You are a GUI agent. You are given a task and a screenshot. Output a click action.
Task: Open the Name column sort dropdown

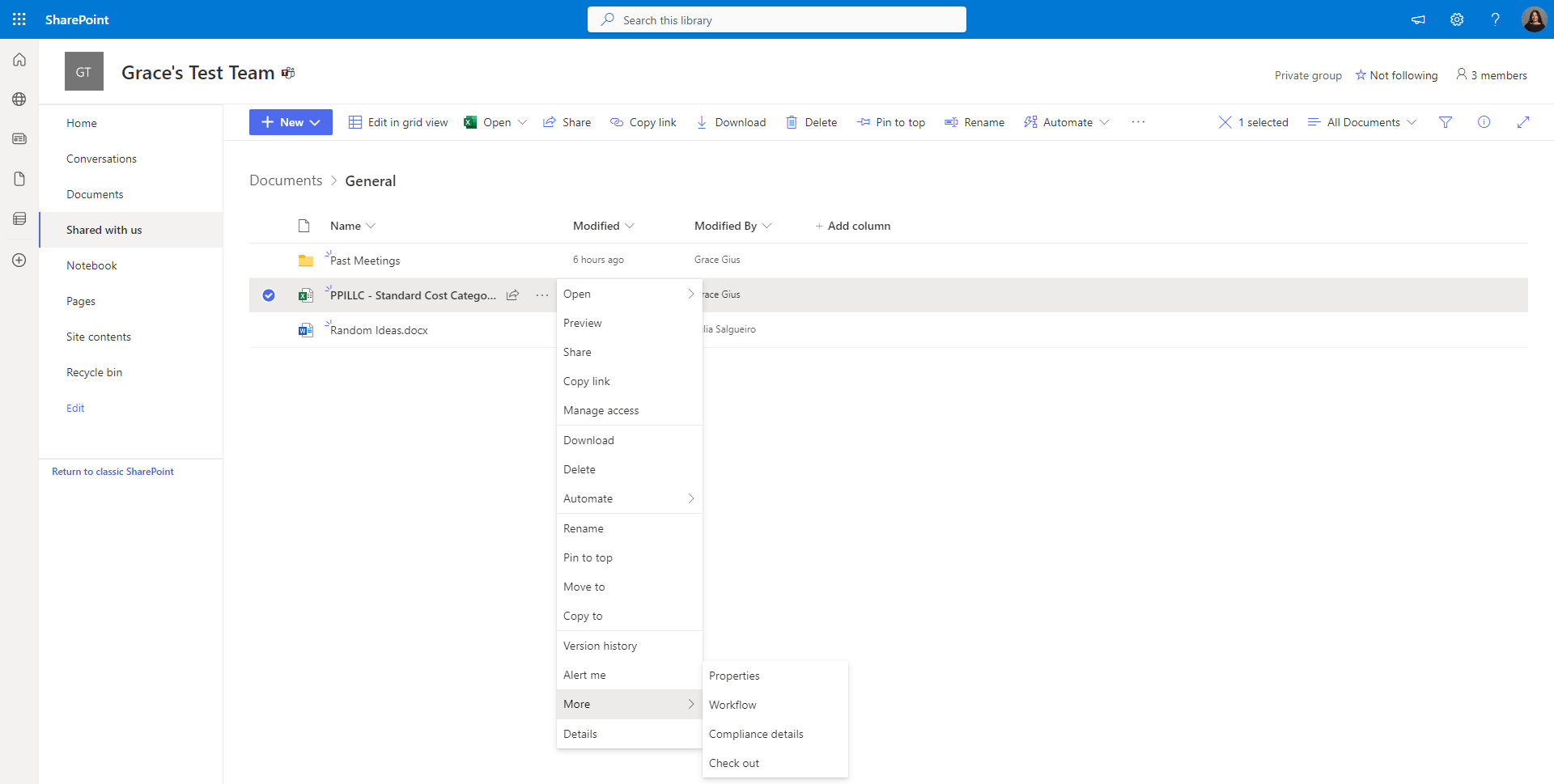pos(371,226)
